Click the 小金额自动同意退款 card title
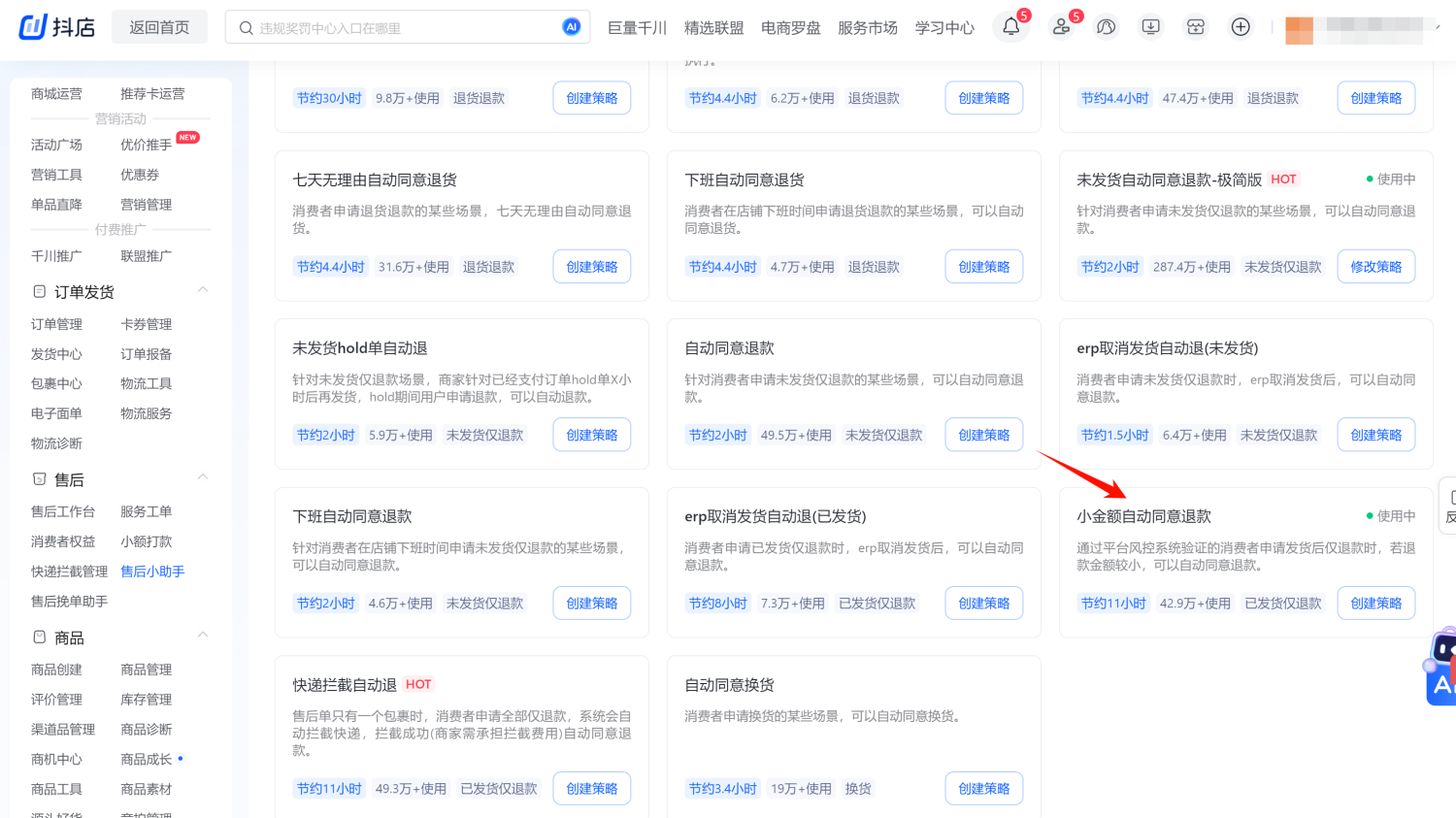This screenshot has height=818, width=1456. pos(1143,516)
